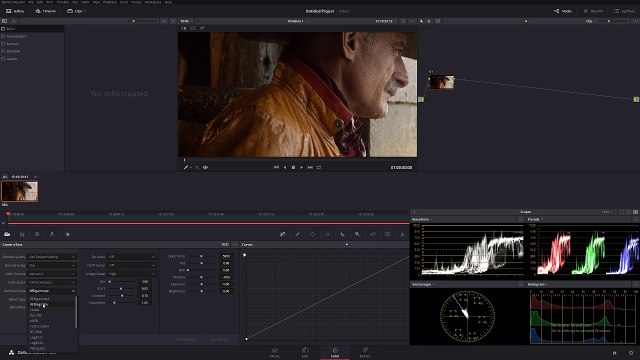Toggle the Clips panel button
This screenshot has width=640, height=360.
point(76,11)
